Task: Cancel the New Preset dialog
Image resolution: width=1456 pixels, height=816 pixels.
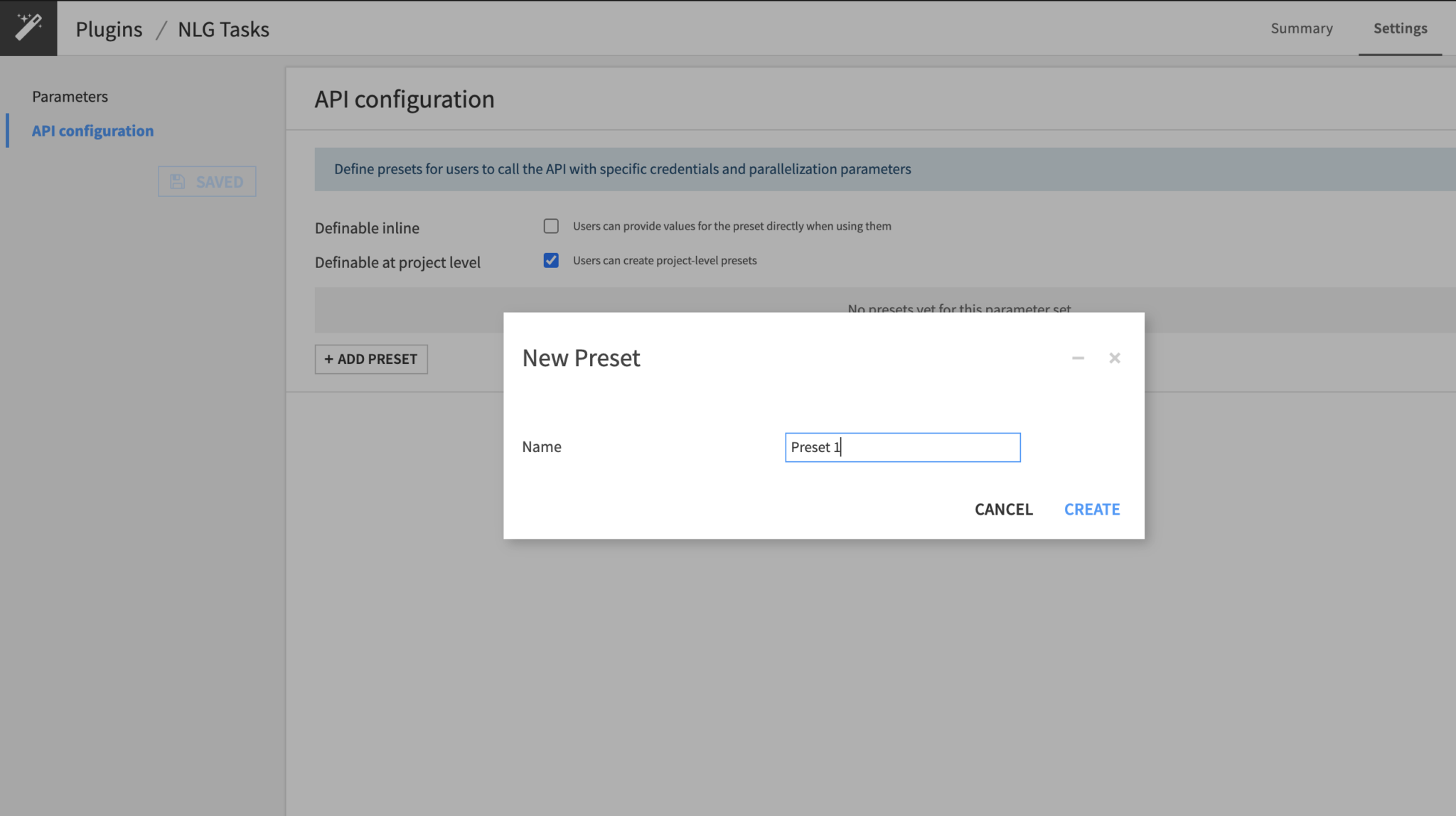Action: pyautogui.click(x=1003, y=509)
